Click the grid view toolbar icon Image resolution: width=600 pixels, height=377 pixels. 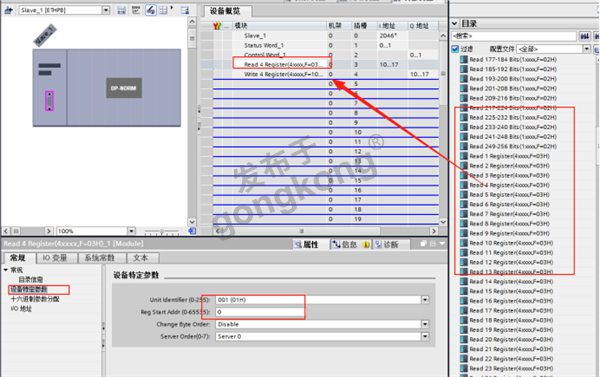(163, 10)
